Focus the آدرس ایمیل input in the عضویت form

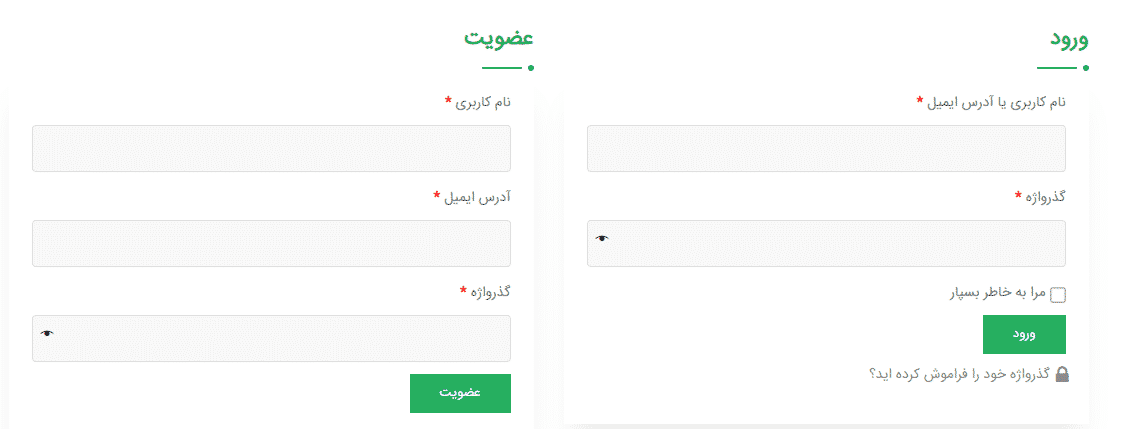point(271,243)
